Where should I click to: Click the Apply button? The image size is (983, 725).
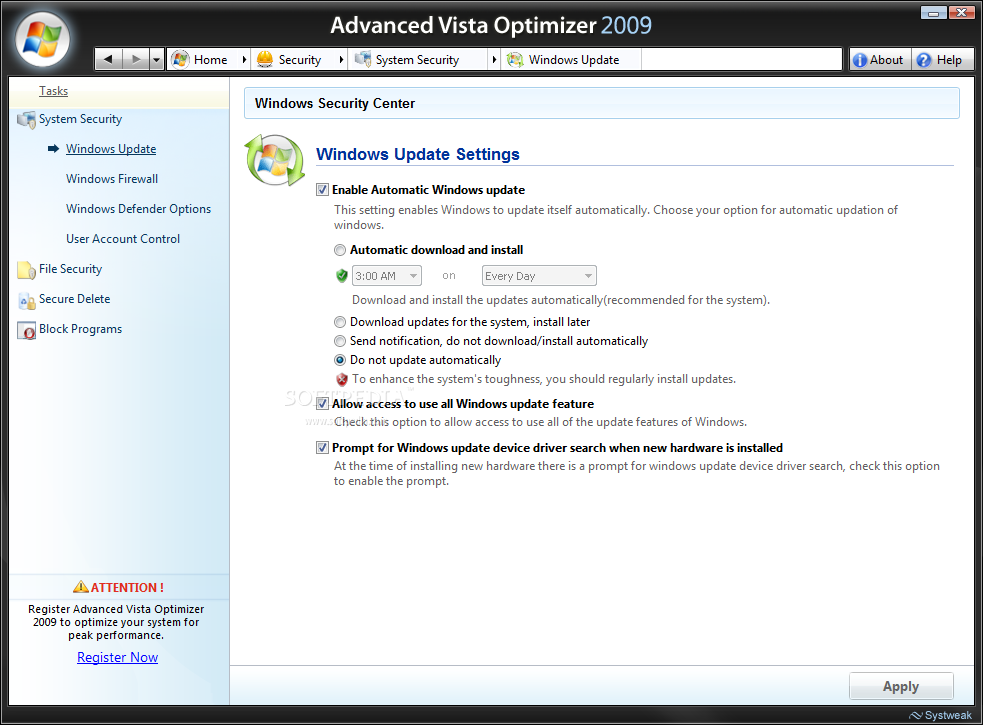point(901,686)
